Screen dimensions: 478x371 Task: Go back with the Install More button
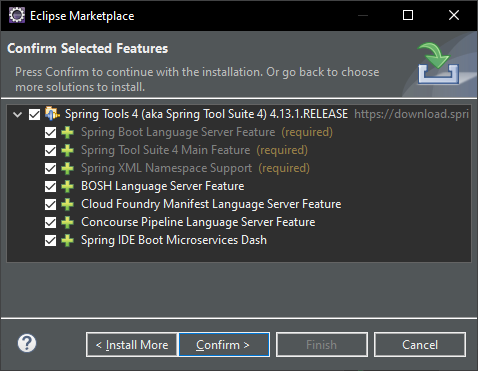[132, 345]
